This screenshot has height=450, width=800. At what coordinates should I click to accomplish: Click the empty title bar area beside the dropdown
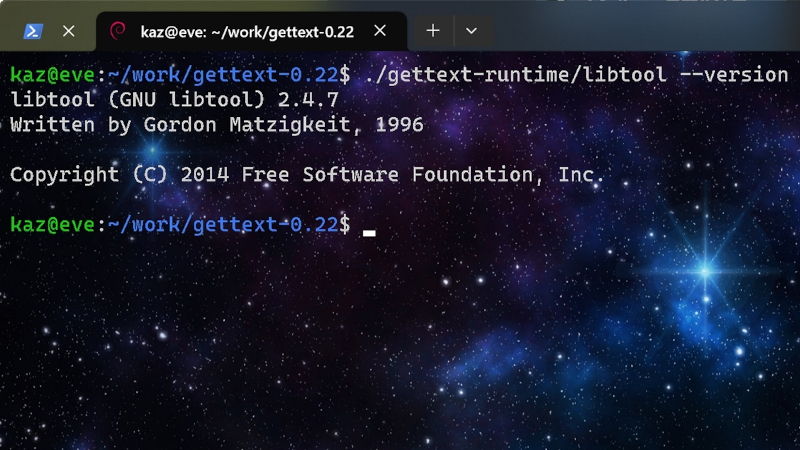tap(643, 28)
